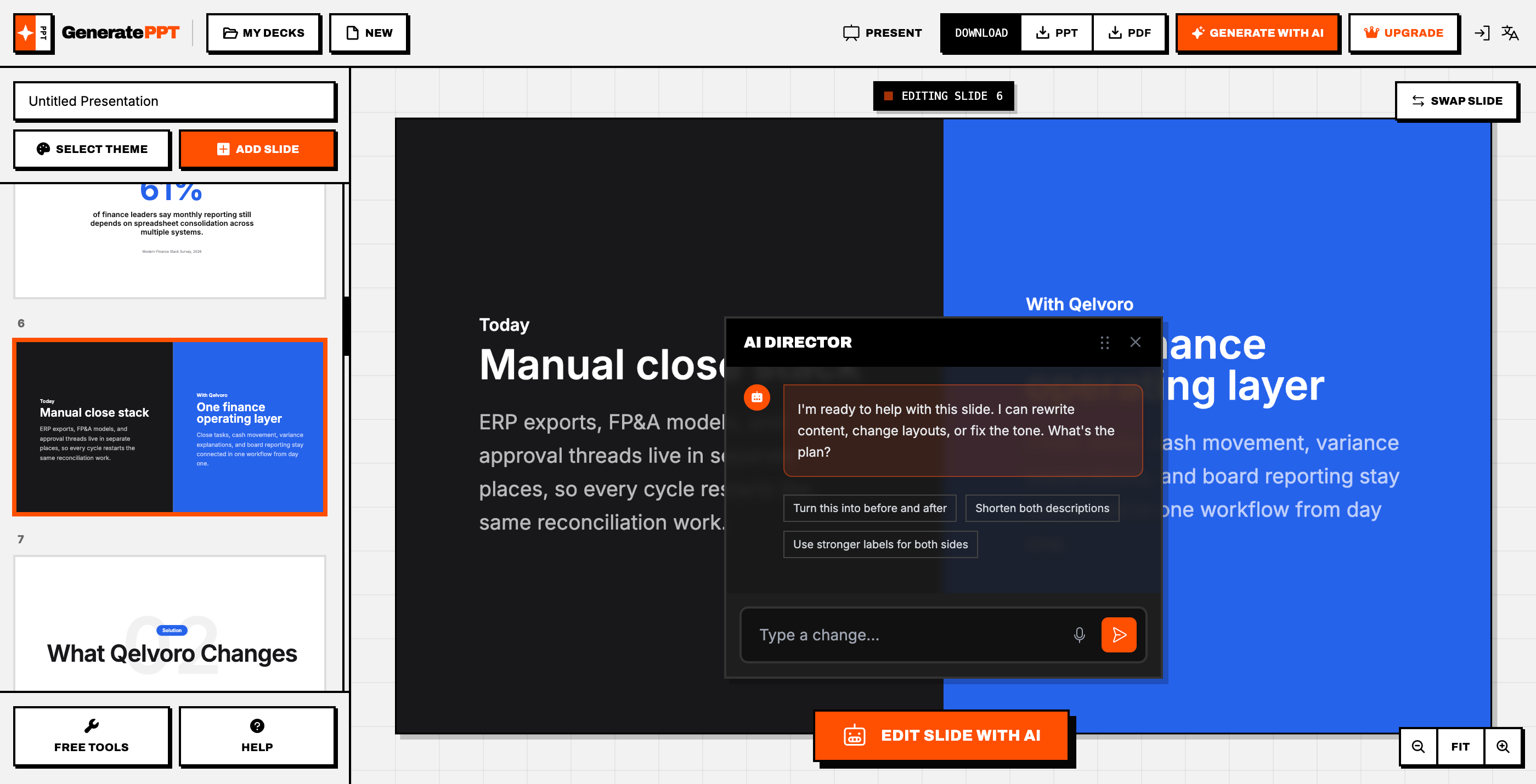Click the zoom in magnifier icon
Viewport: 1536px width, 784px height.
pos(1503,747)
